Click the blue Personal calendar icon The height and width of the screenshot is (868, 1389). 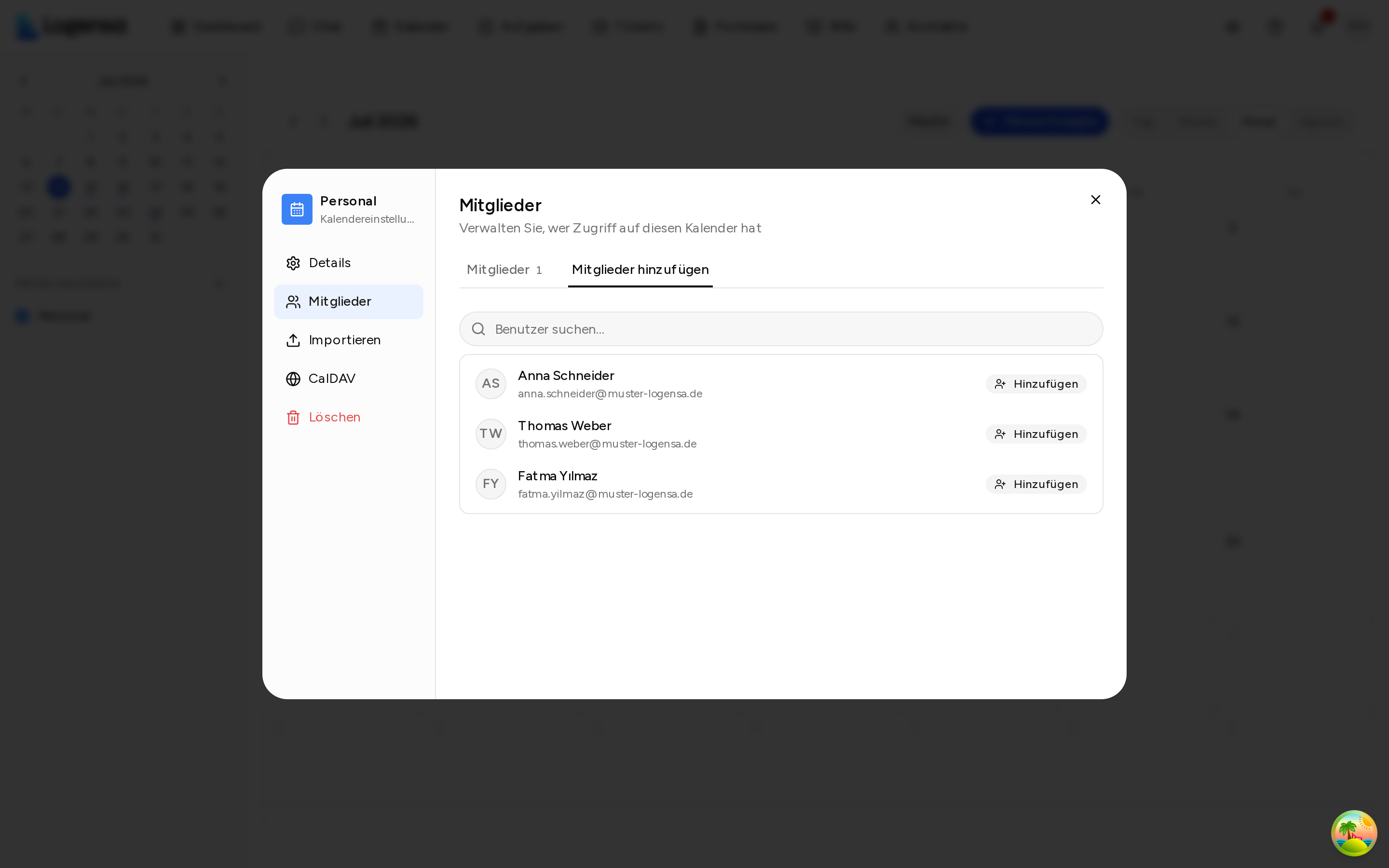[297, 210]
